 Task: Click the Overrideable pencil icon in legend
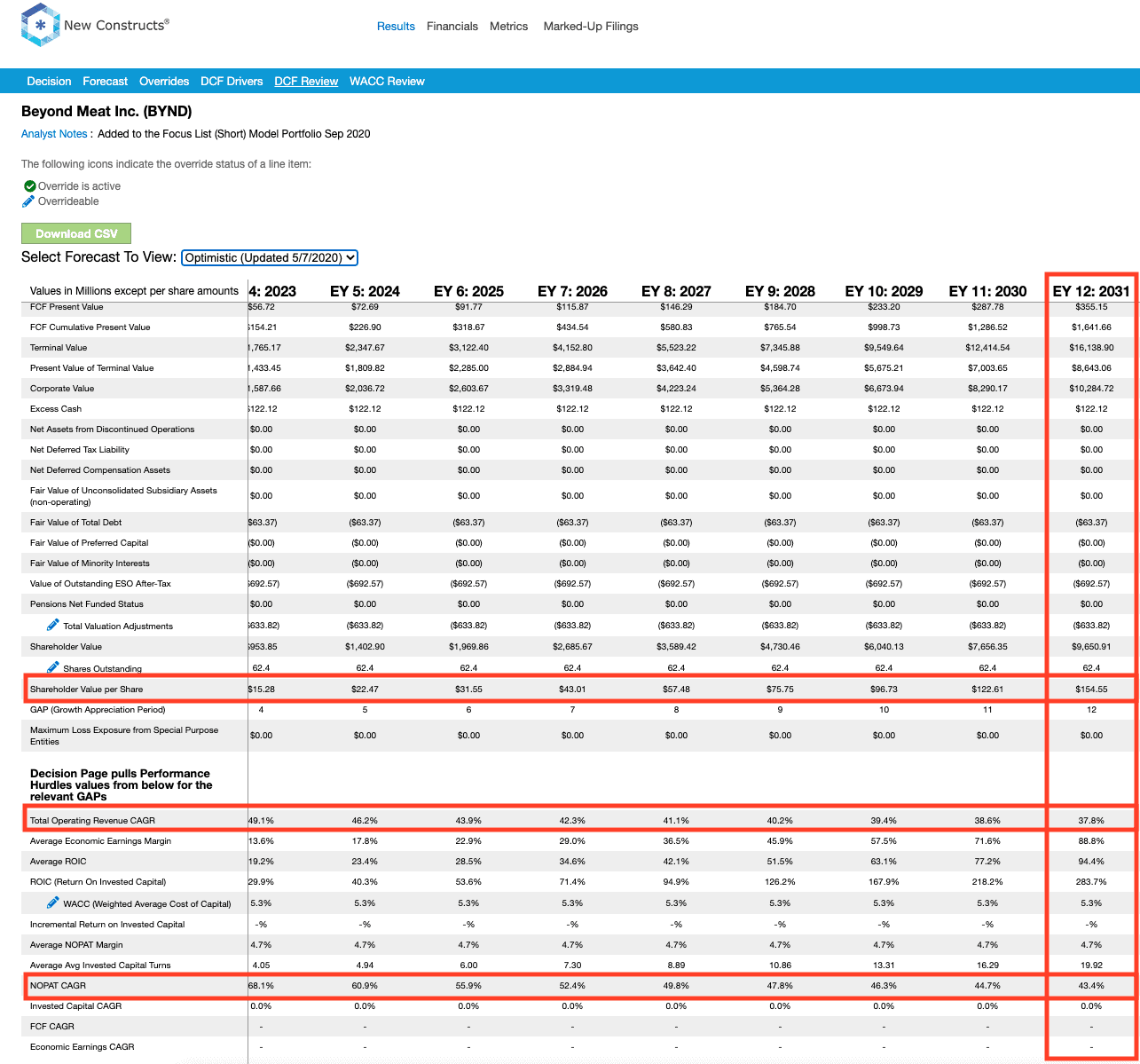click(29, 201)
